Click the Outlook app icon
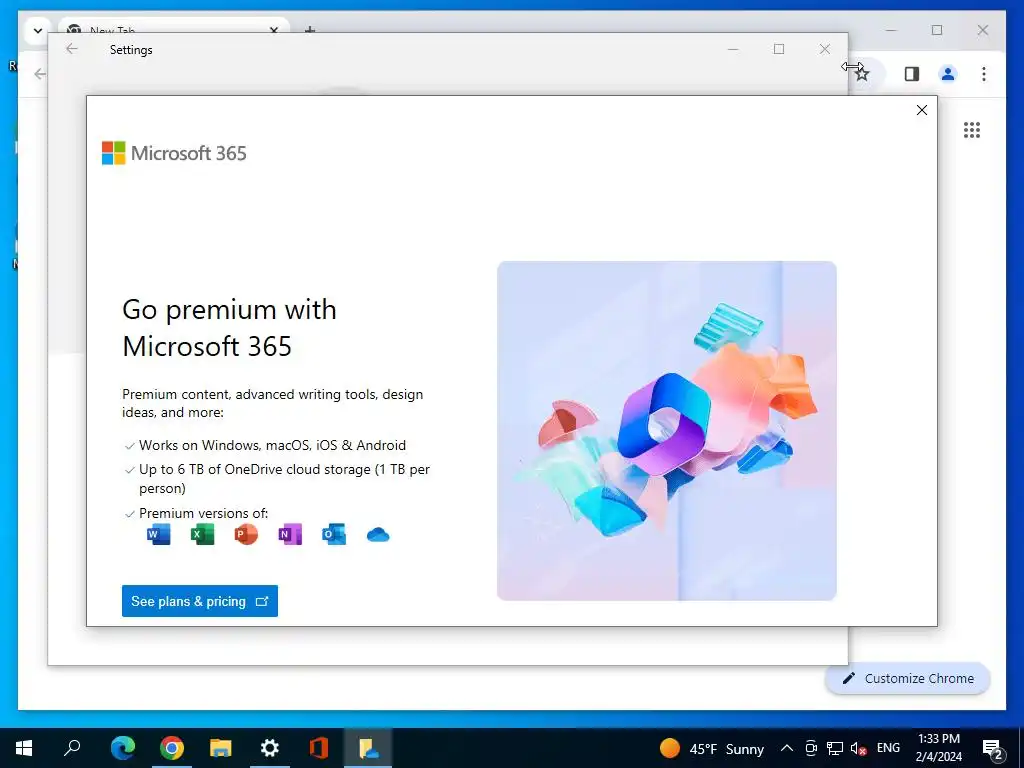 point(334,534)
